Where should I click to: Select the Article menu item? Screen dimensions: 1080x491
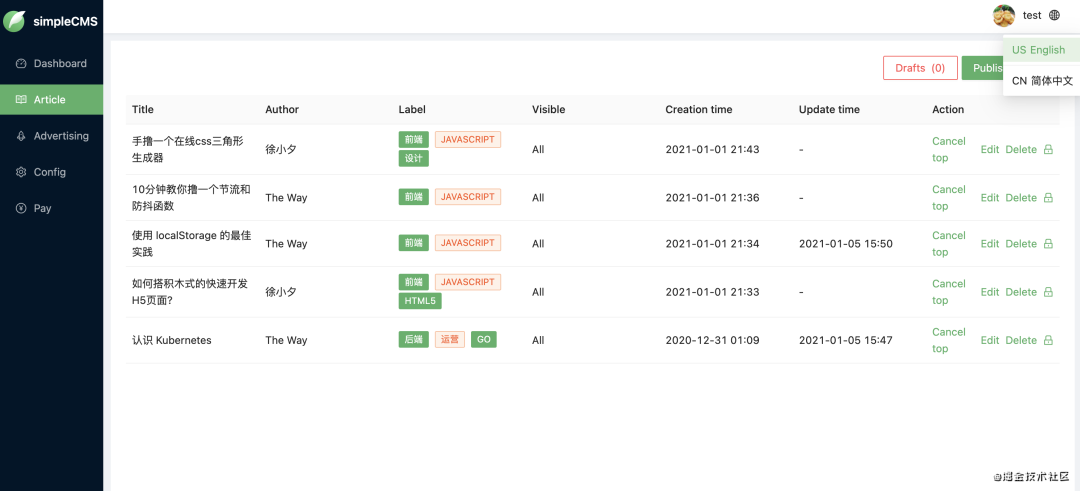point(52,100)
